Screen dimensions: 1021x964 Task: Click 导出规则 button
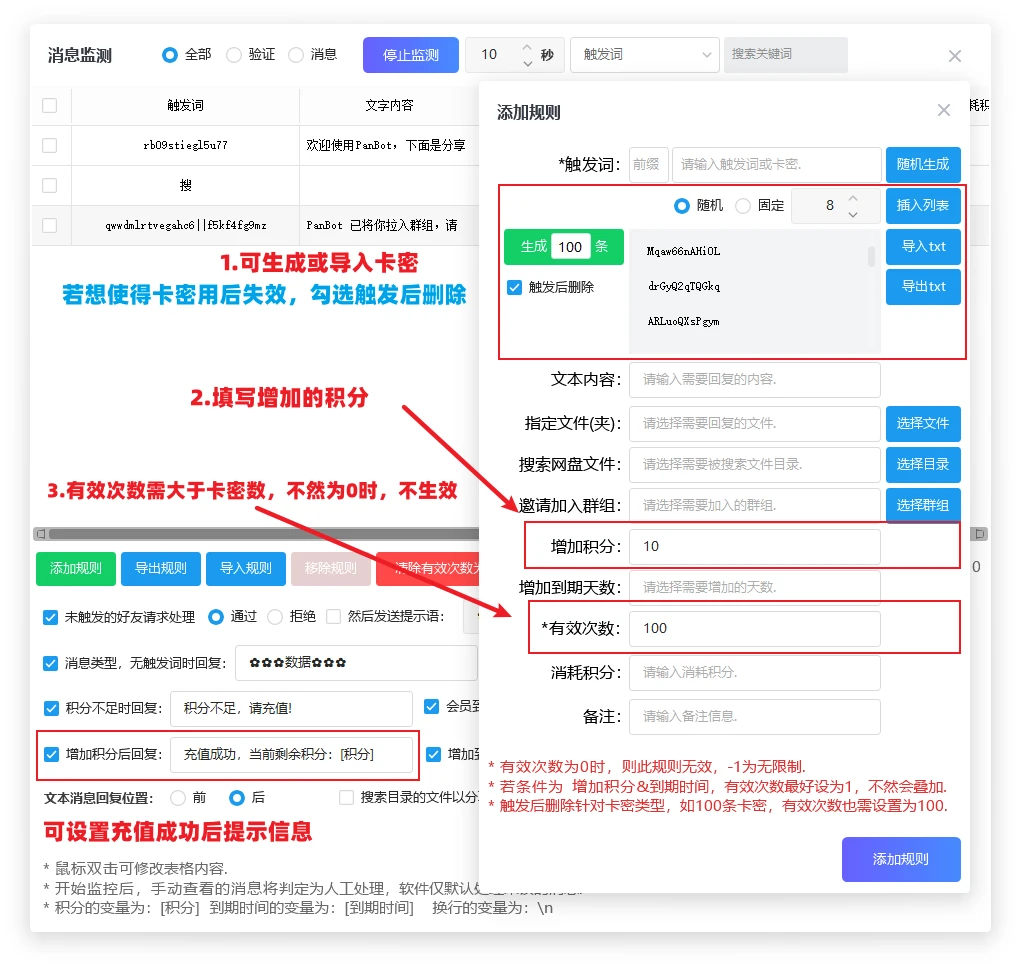pos(160,568)
